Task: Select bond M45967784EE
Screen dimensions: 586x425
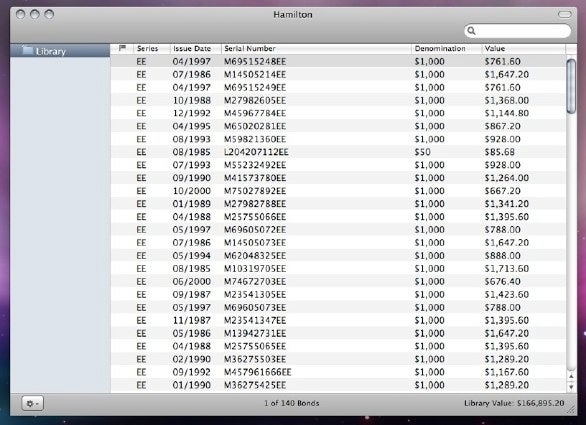Action: [x=338, y=113]
